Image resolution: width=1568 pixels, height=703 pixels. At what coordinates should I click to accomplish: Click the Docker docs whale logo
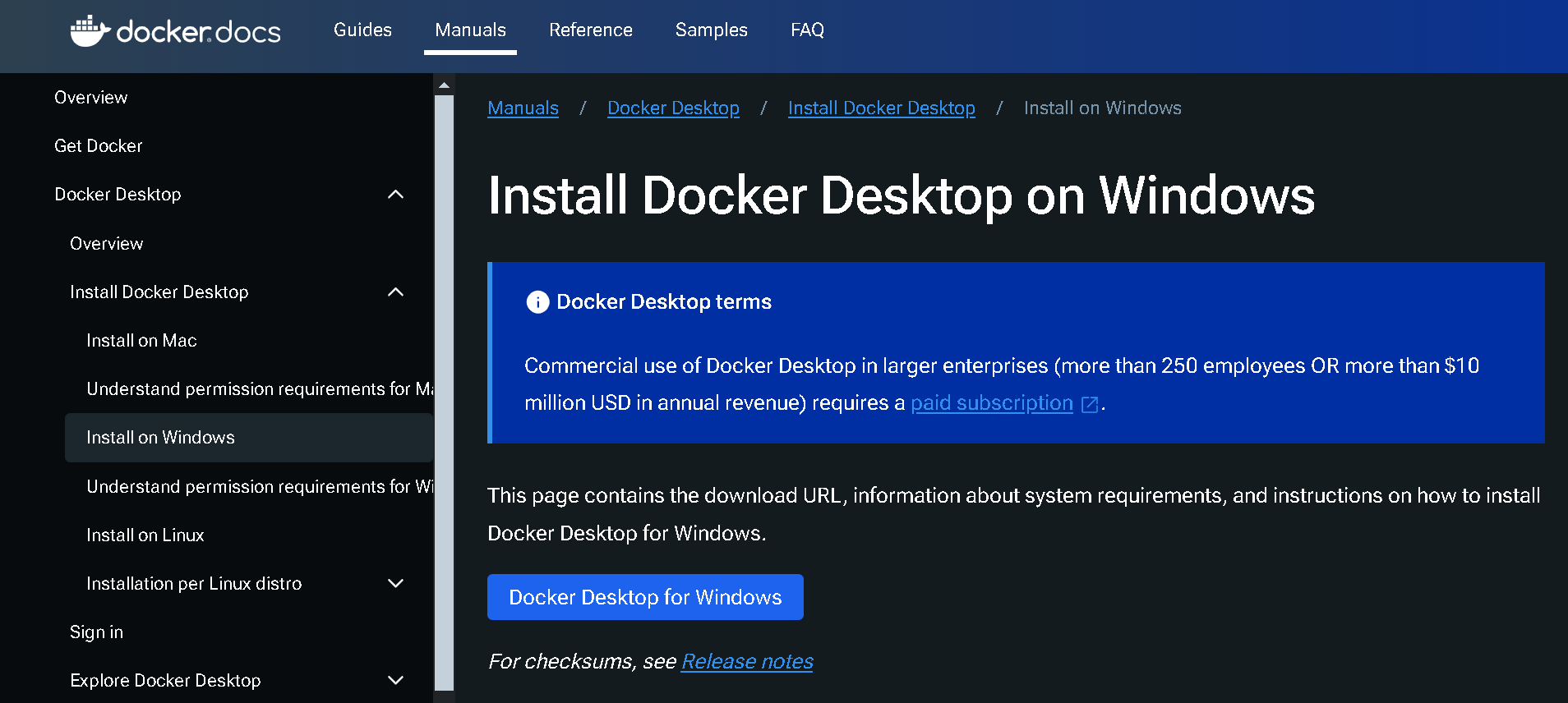(x=175, y=31)
